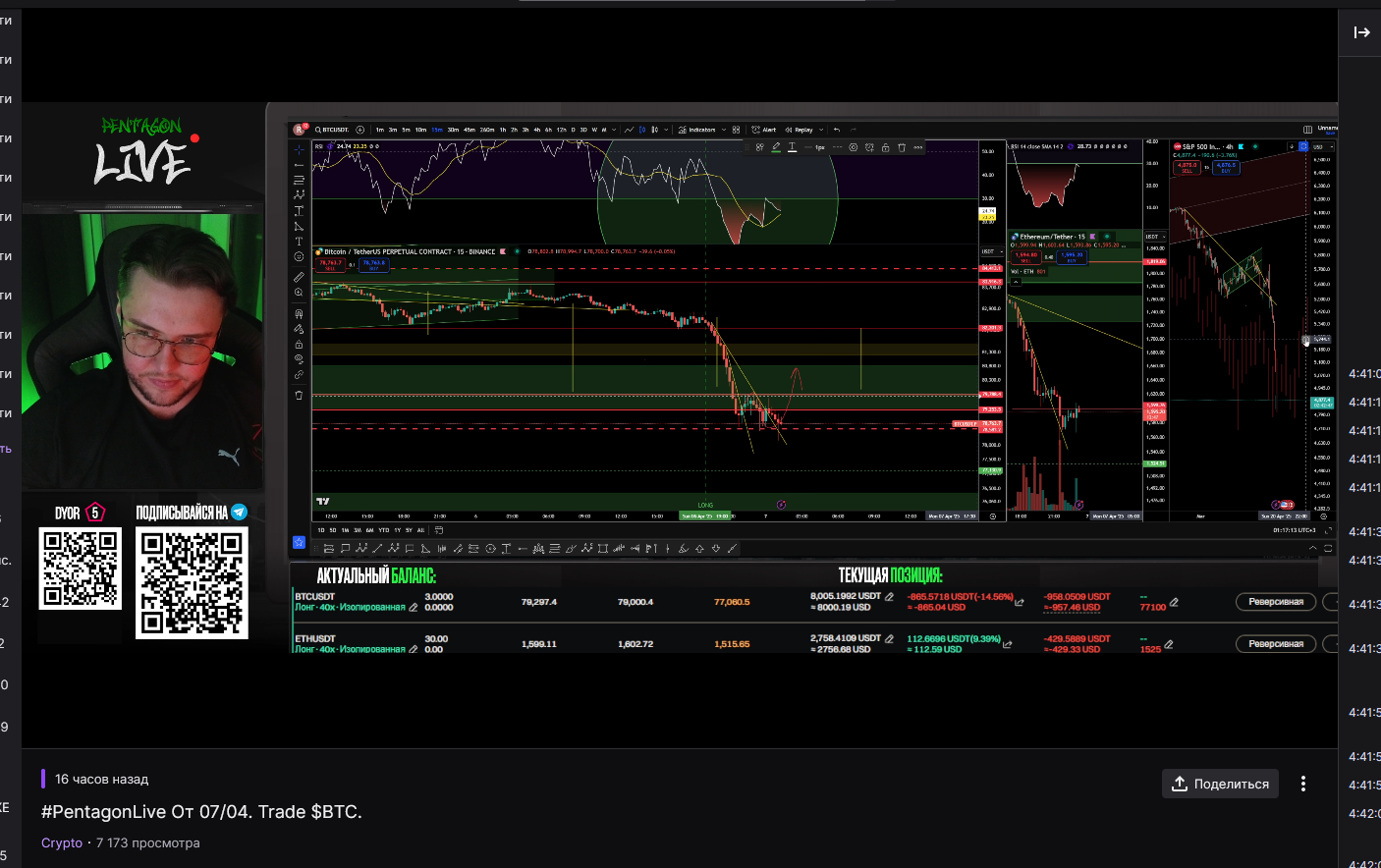Click the edit pencil next to 77100
1381x868 pixels.
(1174, 602)
